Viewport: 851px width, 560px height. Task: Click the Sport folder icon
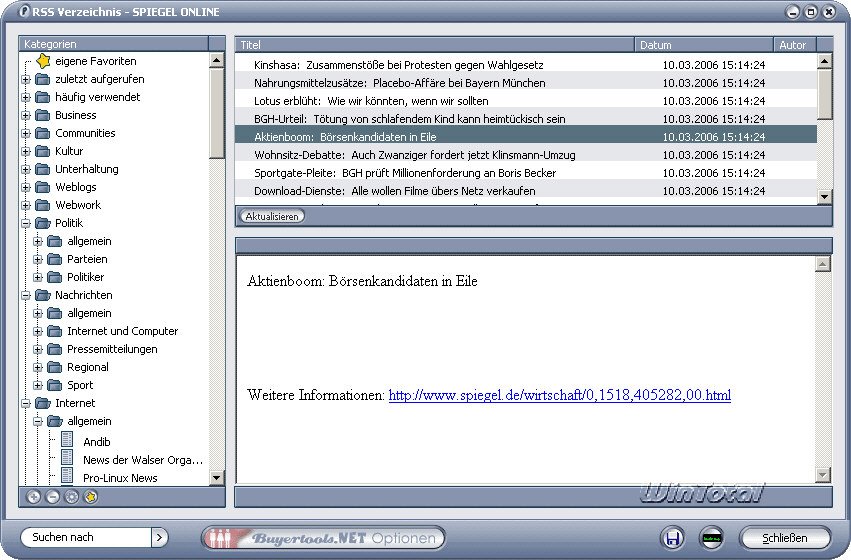pyautogui.click(x=54, y=385)
